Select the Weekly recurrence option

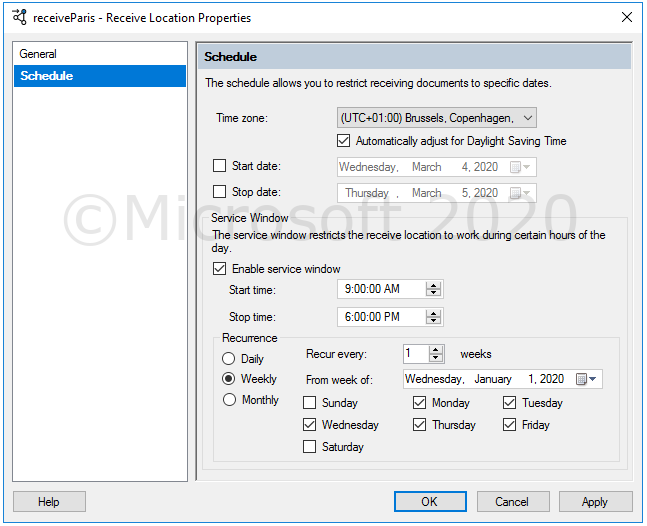229,379
